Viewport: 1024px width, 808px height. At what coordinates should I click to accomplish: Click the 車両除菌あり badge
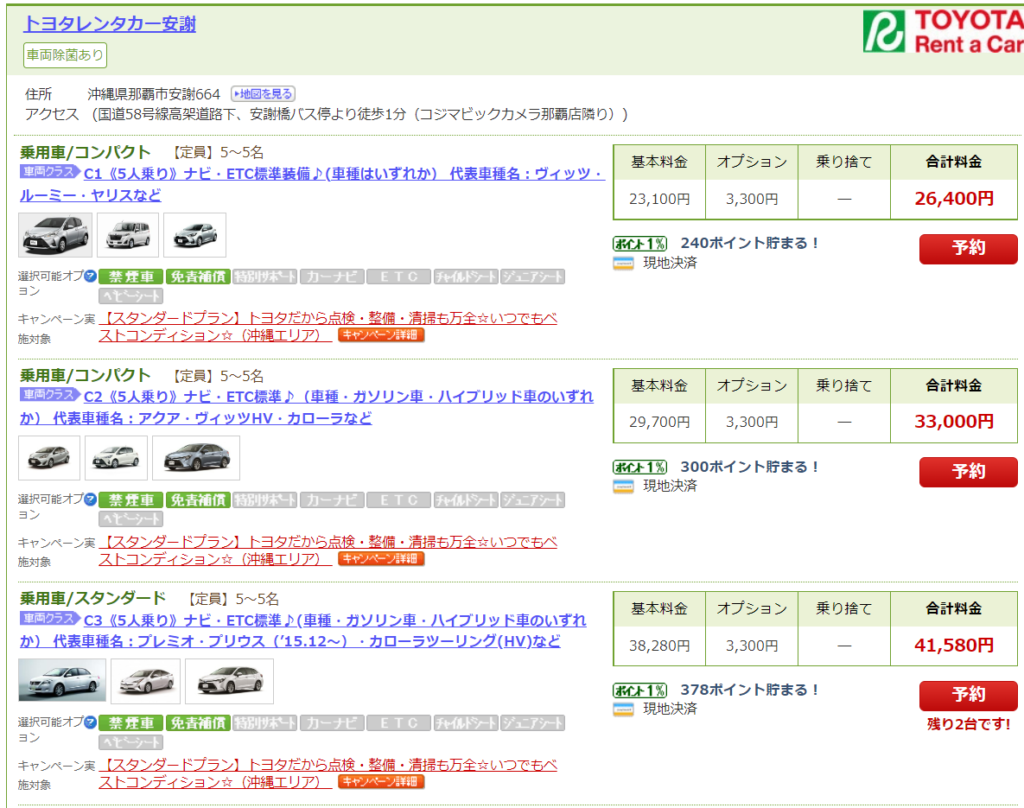[65, 55]
